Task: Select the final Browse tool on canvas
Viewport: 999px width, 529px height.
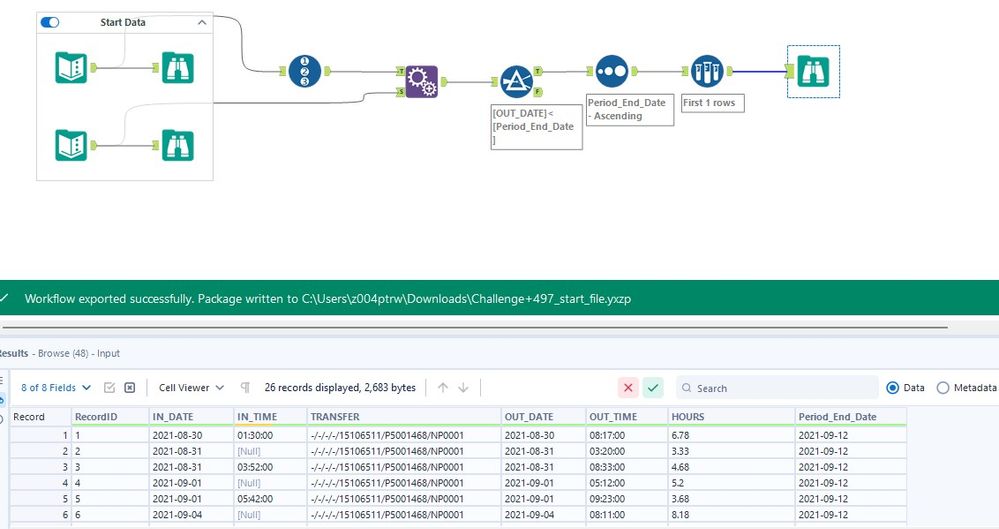Action: click(x=813, y=71)
